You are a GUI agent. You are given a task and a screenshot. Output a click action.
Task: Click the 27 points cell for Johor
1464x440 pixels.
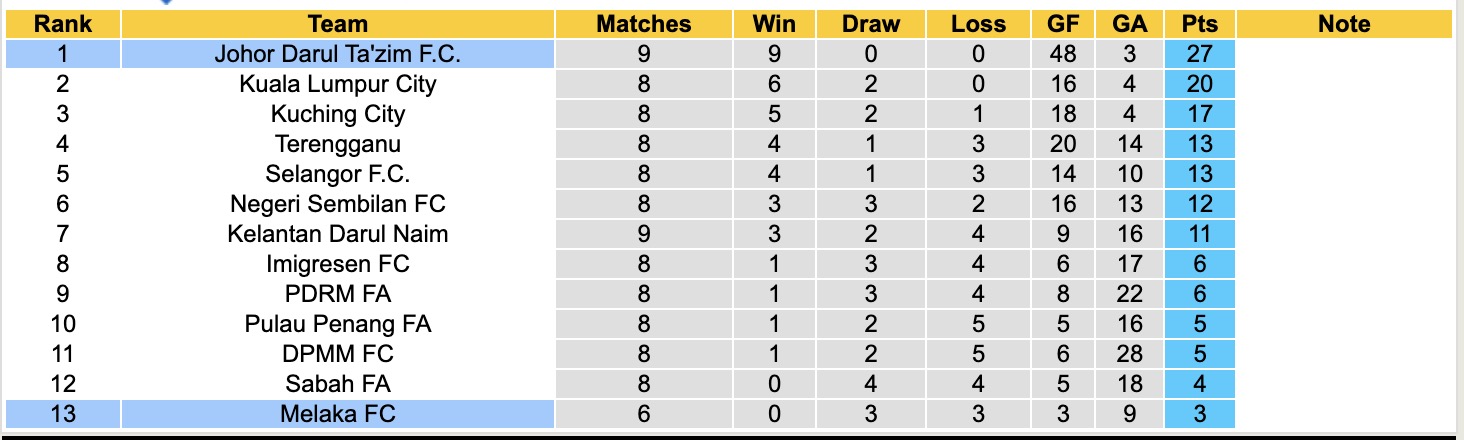coord(1199,54)
